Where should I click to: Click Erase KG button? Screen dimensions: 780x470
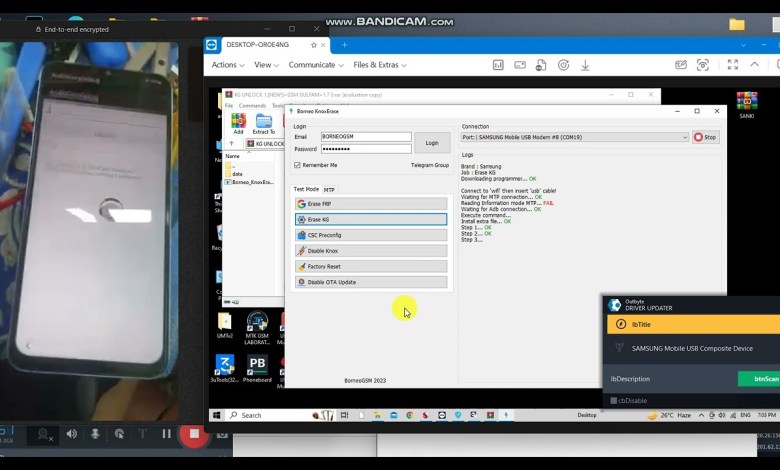(371, 219)
